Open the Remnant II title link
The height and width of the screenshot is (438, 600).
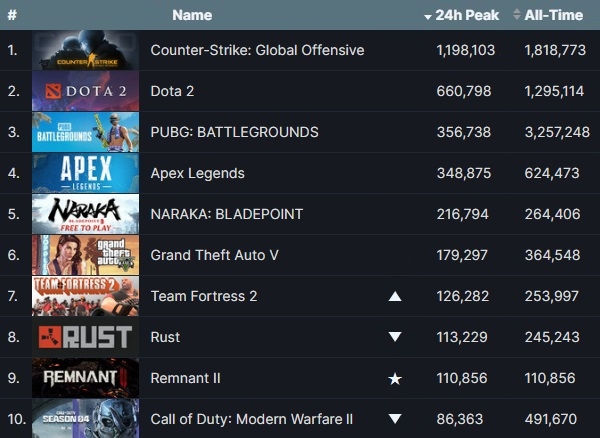[186, 378]
